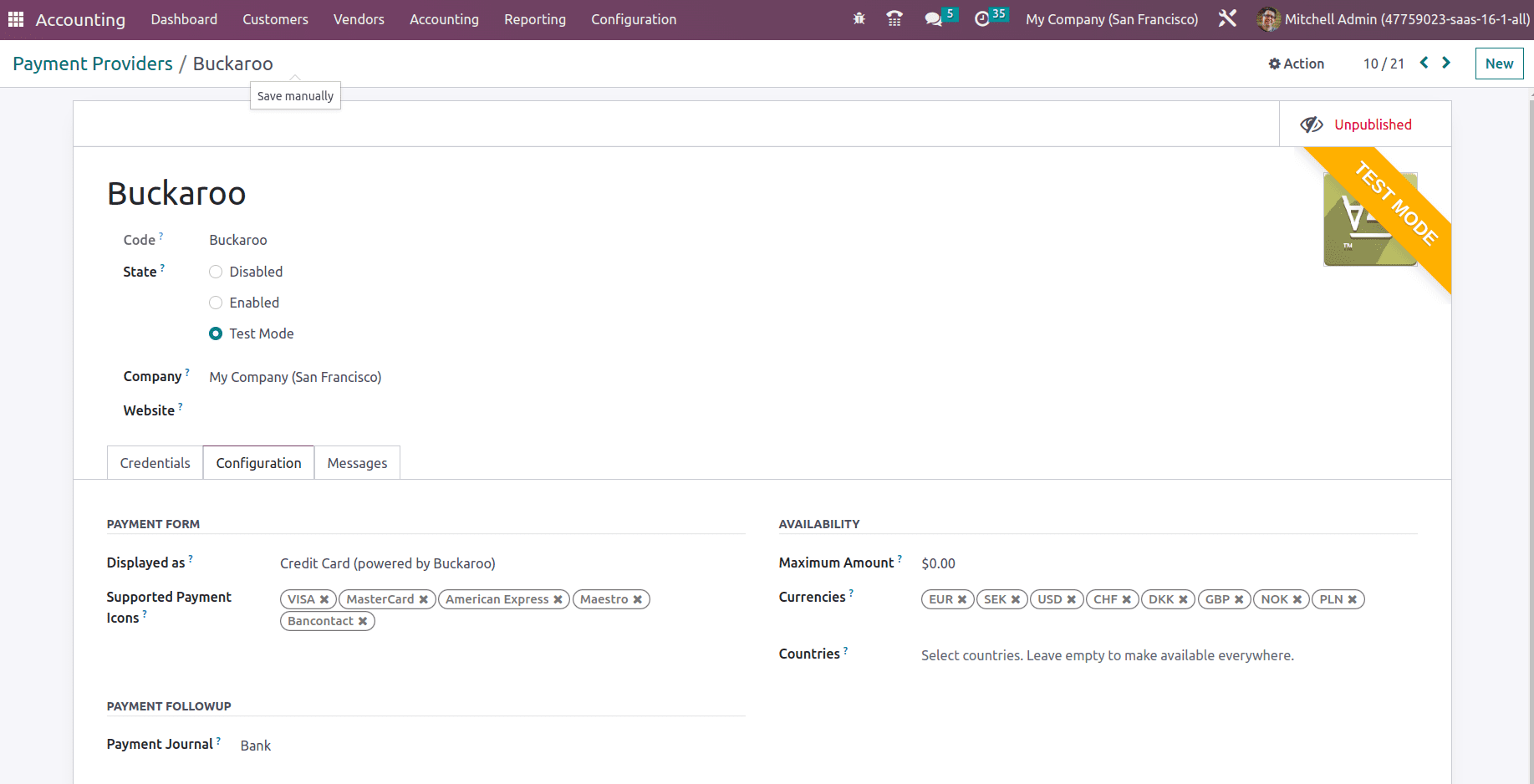Click Mitchell Admin avatar picture
Viewport: 1534px width, 784px height.
pyautogui.click(x=1268, y=18)
